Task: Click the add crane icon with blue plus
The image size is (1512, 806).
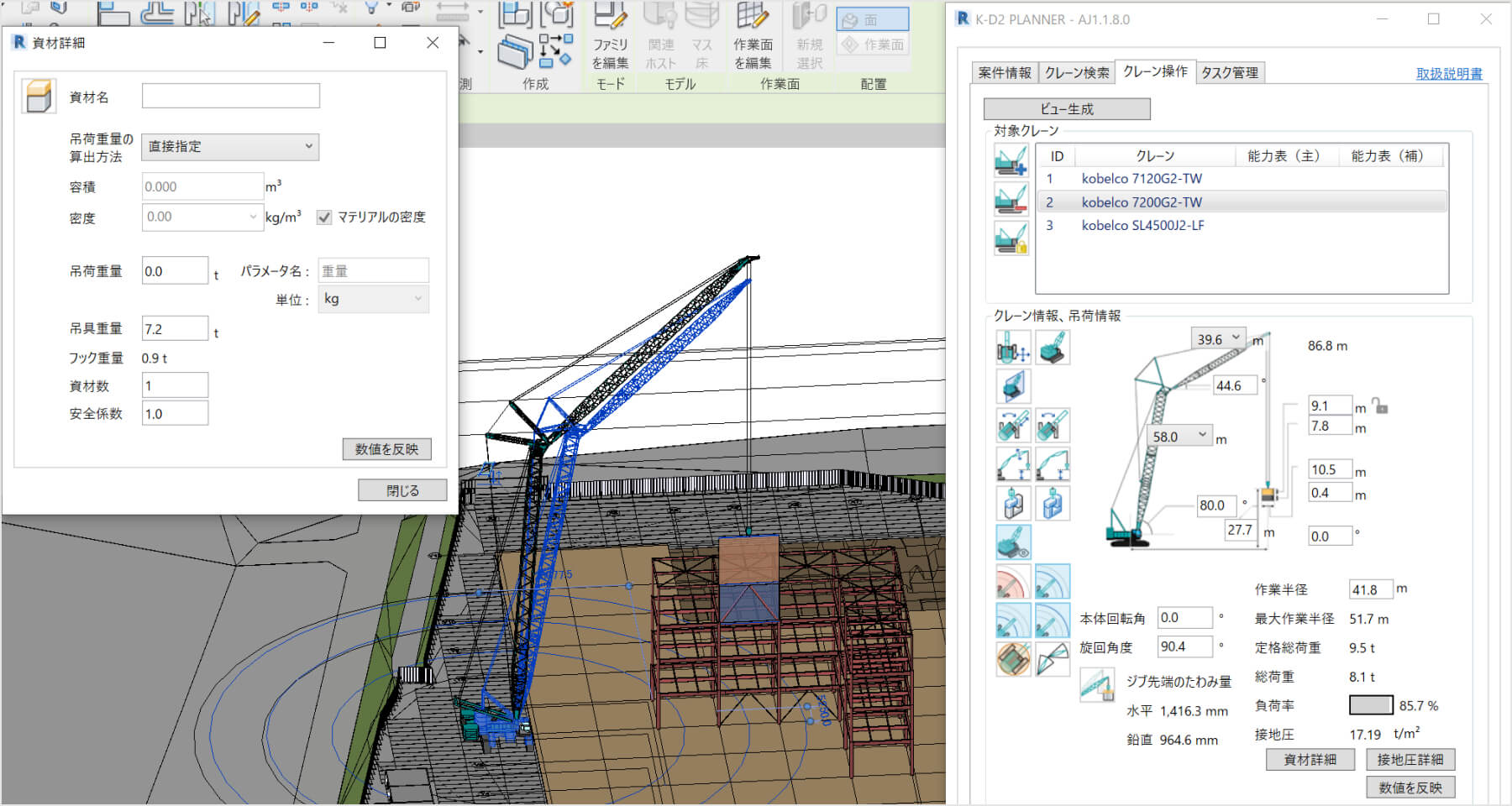Action: [x=1011, y=160]
